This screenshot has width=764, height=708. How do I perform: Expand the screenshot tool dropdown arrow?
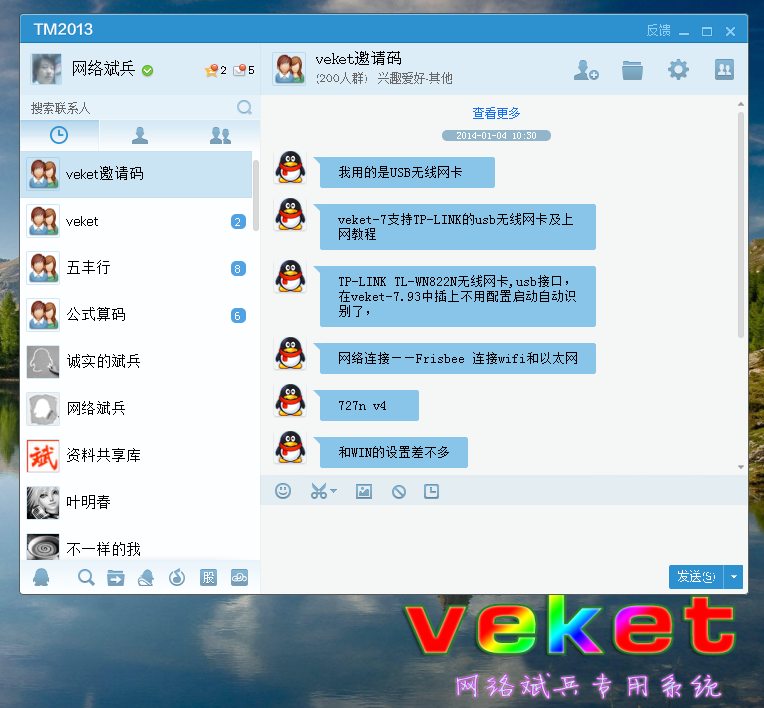[333, 491]
